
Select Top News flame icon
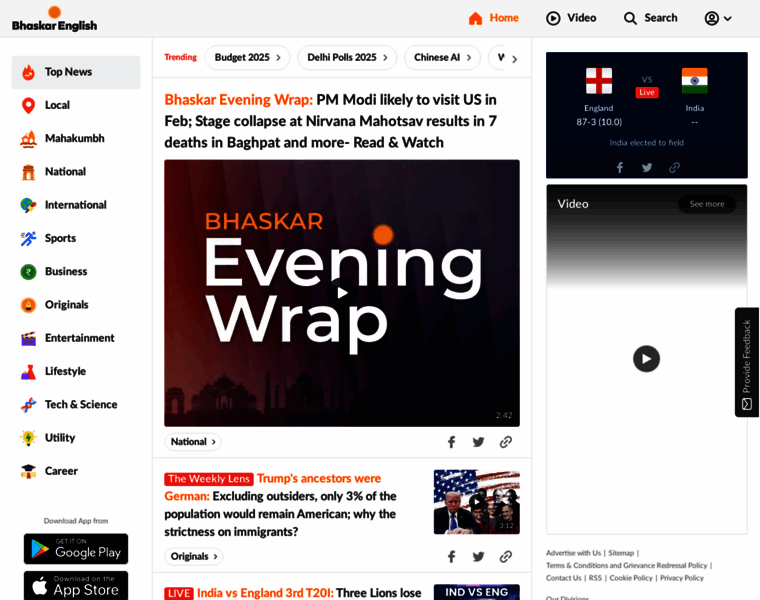click(x=29, y=72)
